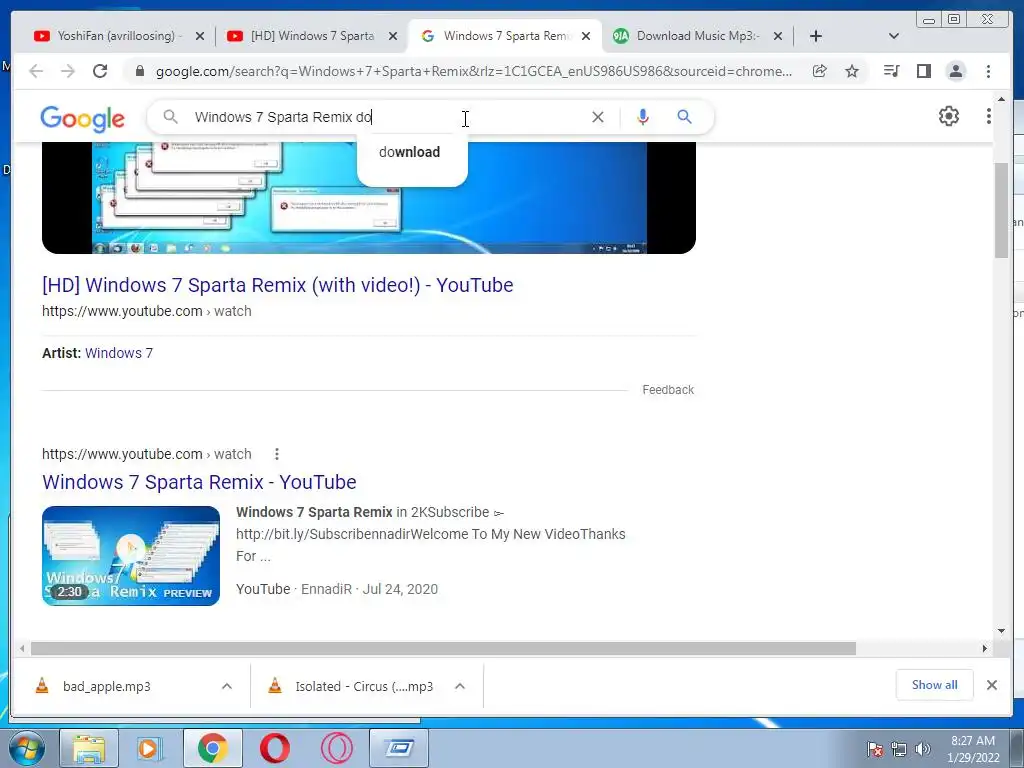Image resolution: width=1024 pixels, height=768 pixels.
Task: Click the network tray icon
Action: pyautogui.click(x=899, y=749)
